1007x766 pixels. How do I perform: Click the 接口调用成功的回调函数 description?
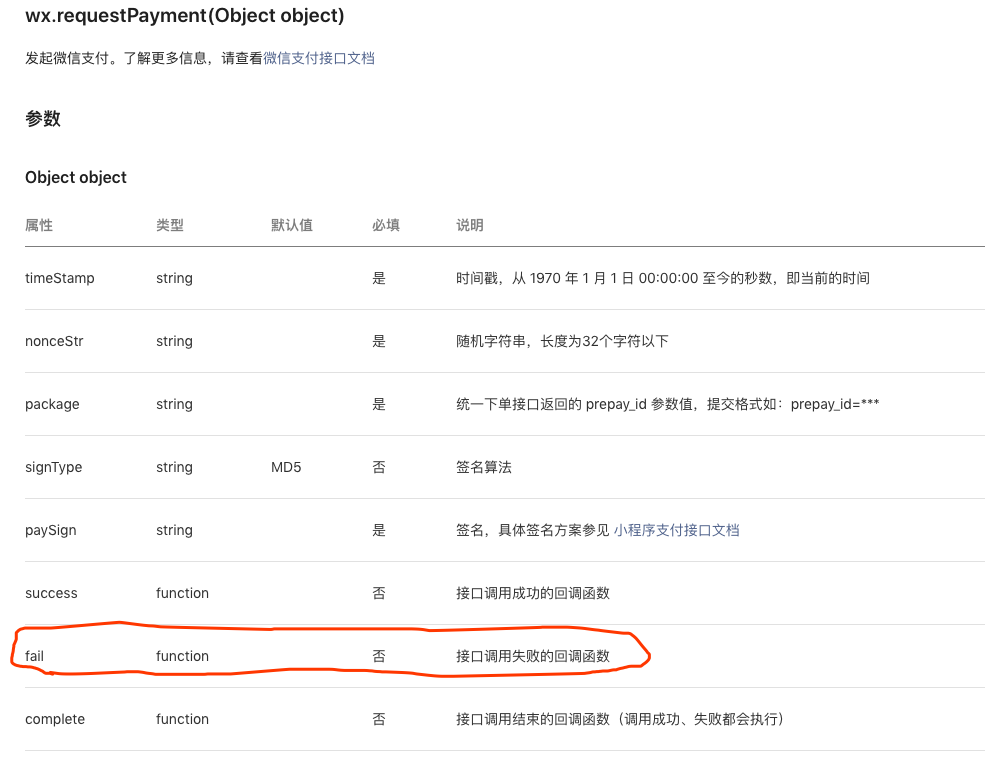[x=532, y=593]
